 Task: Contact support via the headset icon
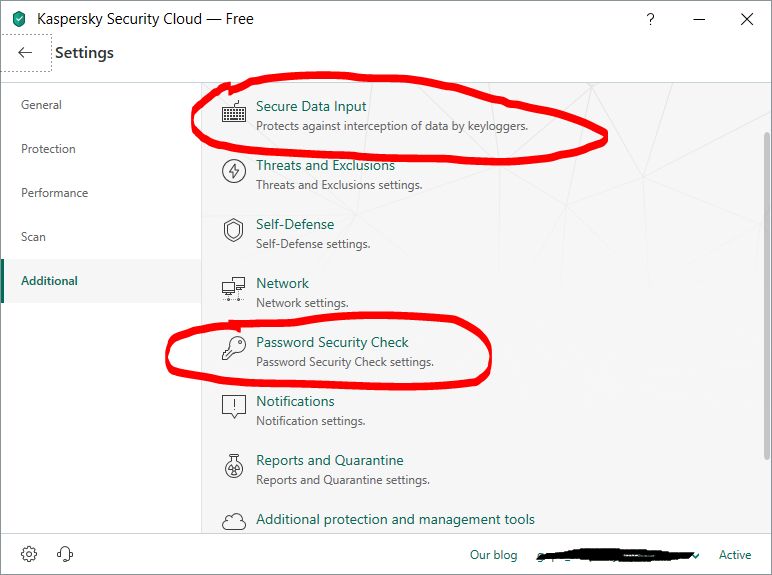65,554
